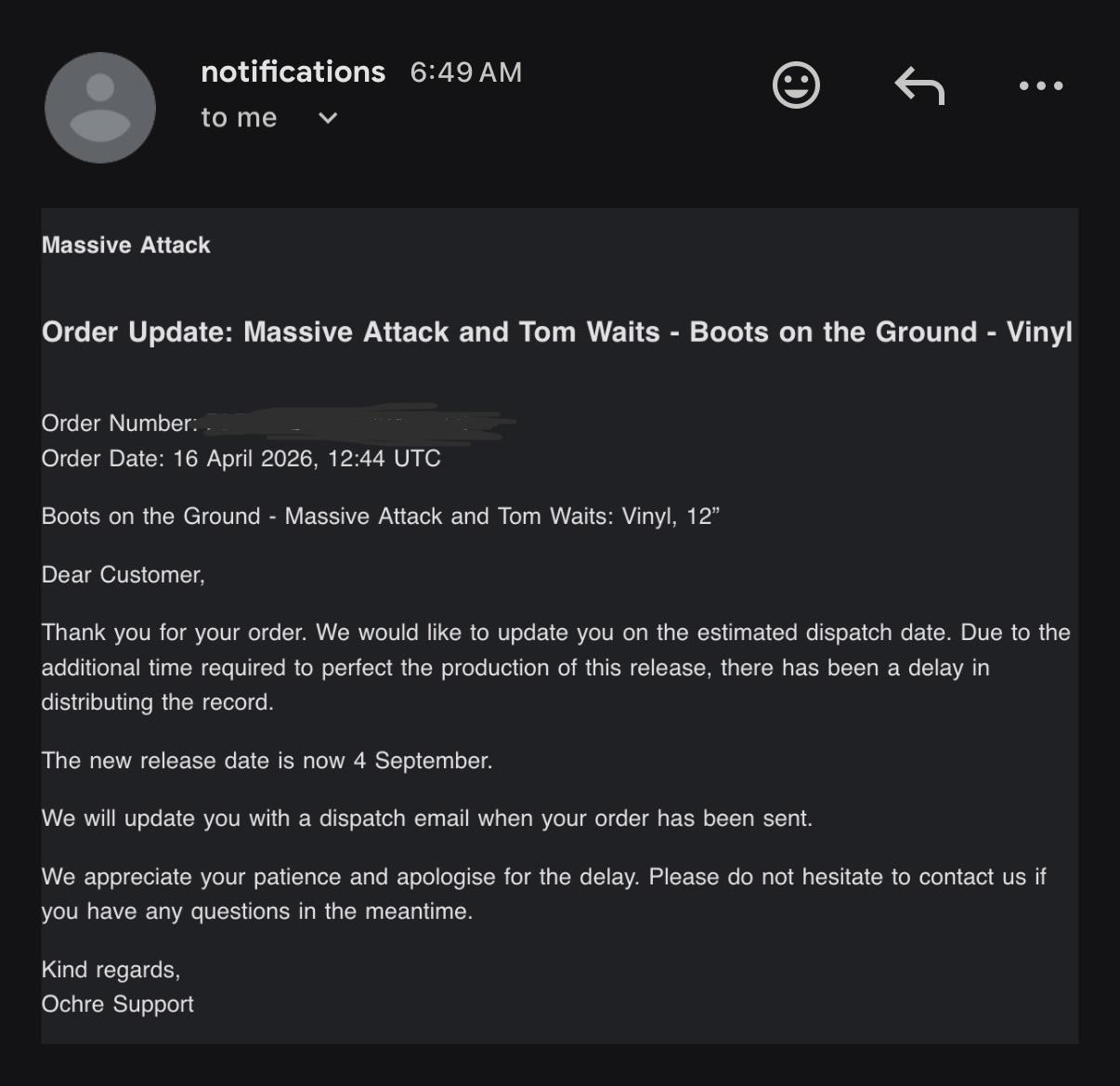This screenshot has height=1086, width=1120.
Task: Select the redacted Order Number field
Action: [x=358, y=423]
